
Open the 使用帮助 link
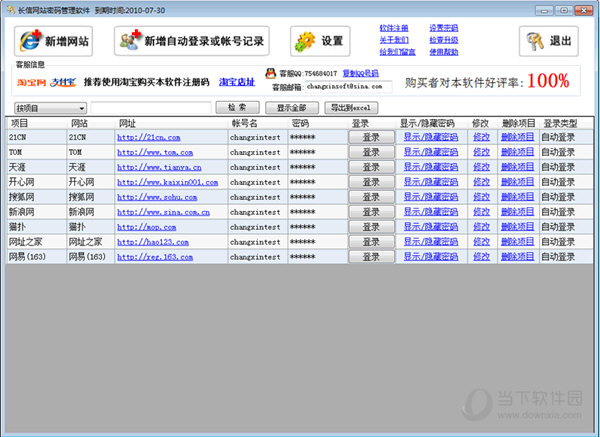click(x=443, y=52)
